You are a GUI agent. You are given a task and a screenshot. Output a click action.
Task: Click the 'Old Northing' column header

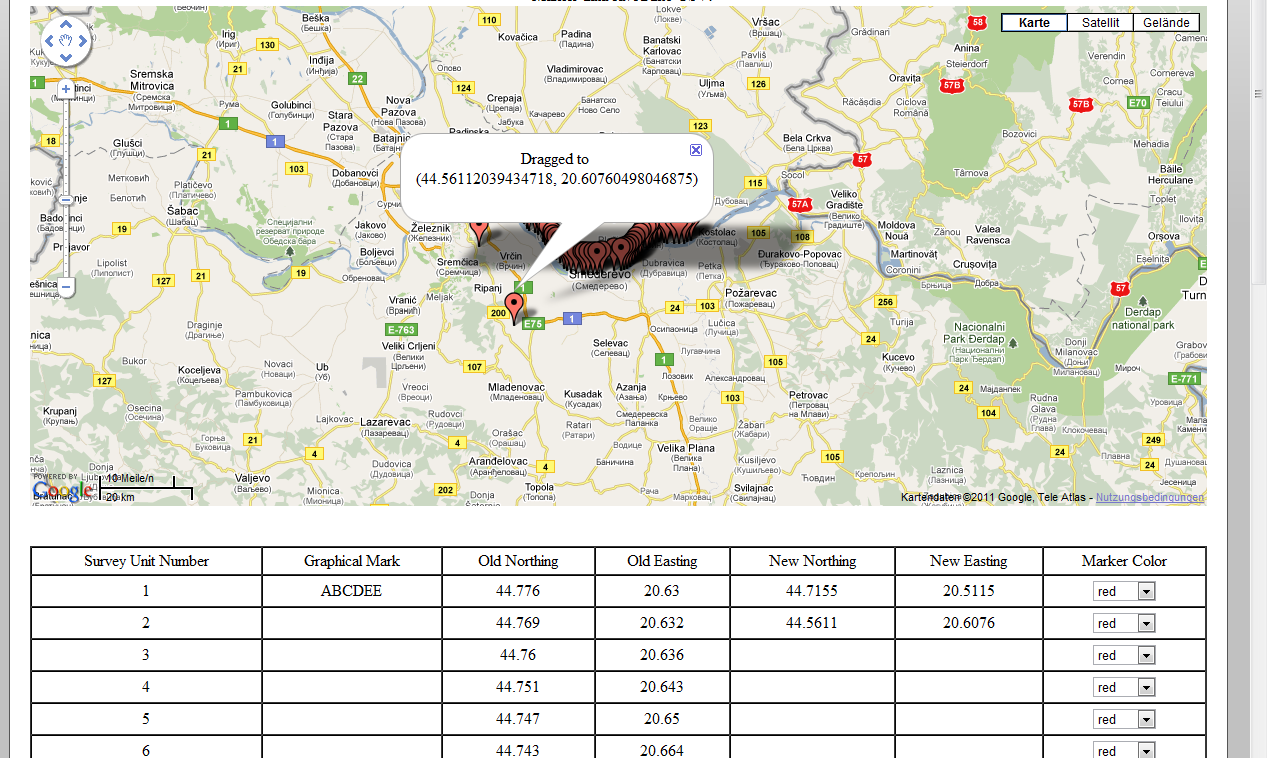(518, 561)
